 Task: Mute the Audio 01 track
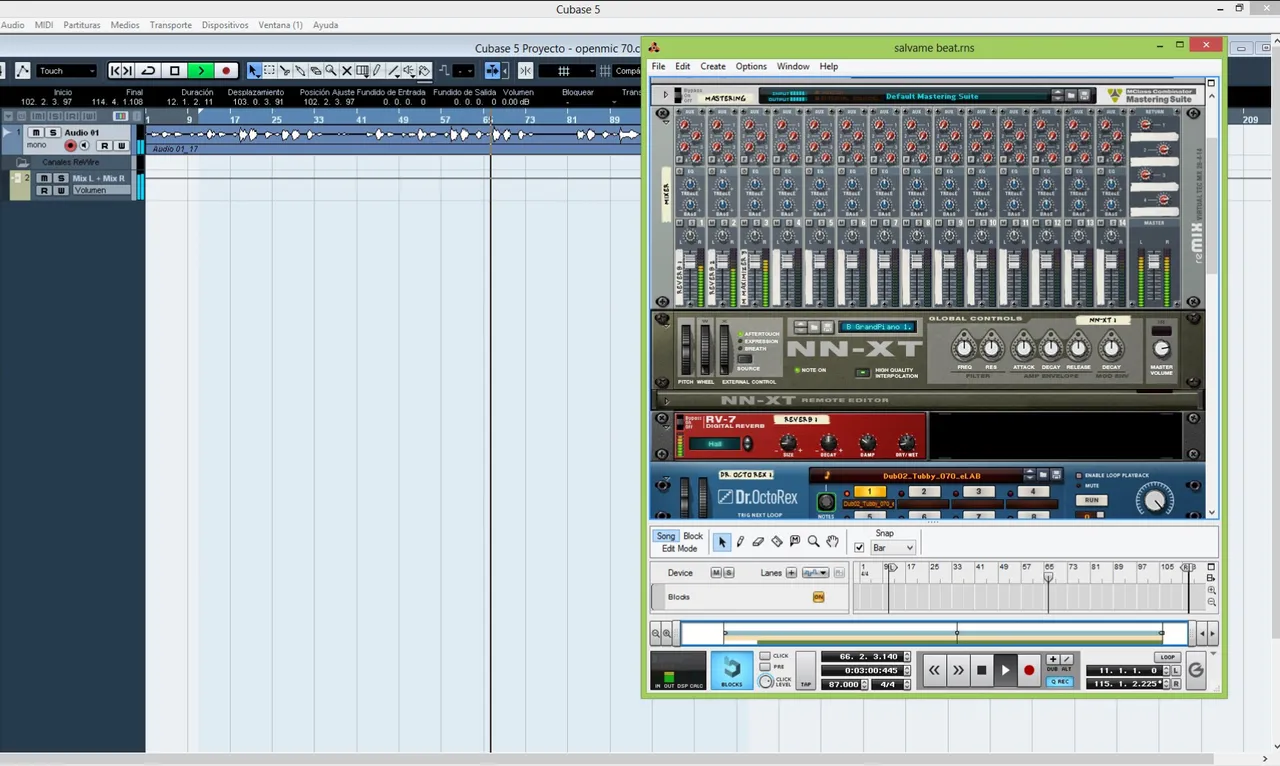coord(36,133)
